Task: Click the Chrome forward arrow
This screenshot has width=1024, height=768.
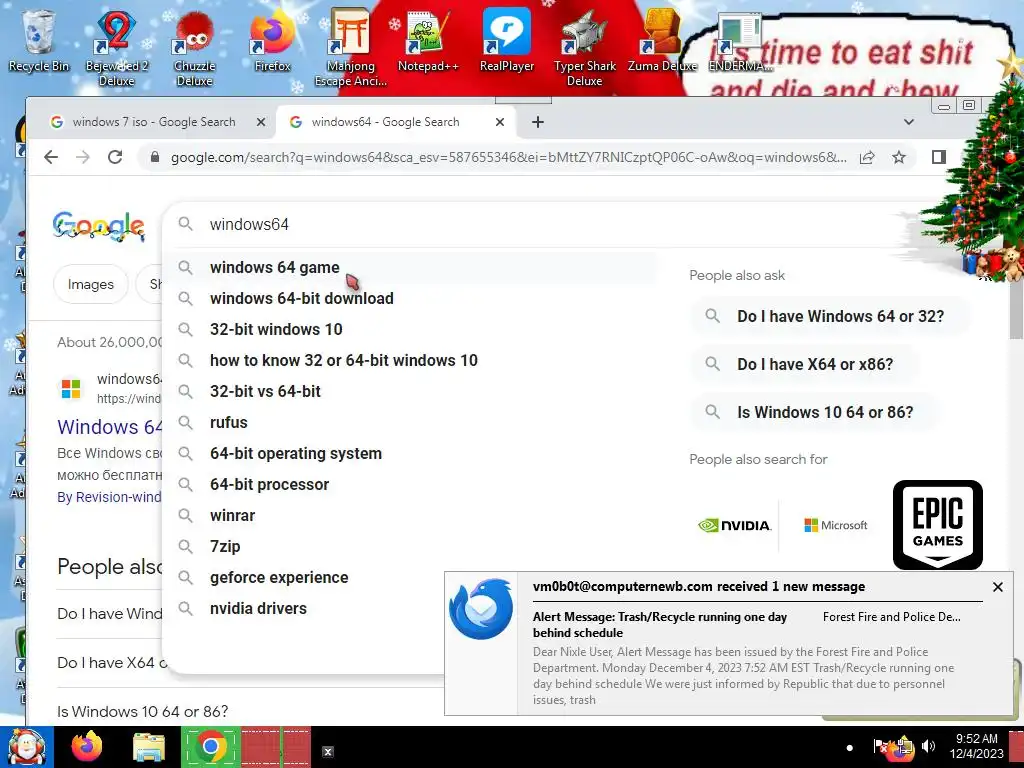Action: click(x=83, y=157)
